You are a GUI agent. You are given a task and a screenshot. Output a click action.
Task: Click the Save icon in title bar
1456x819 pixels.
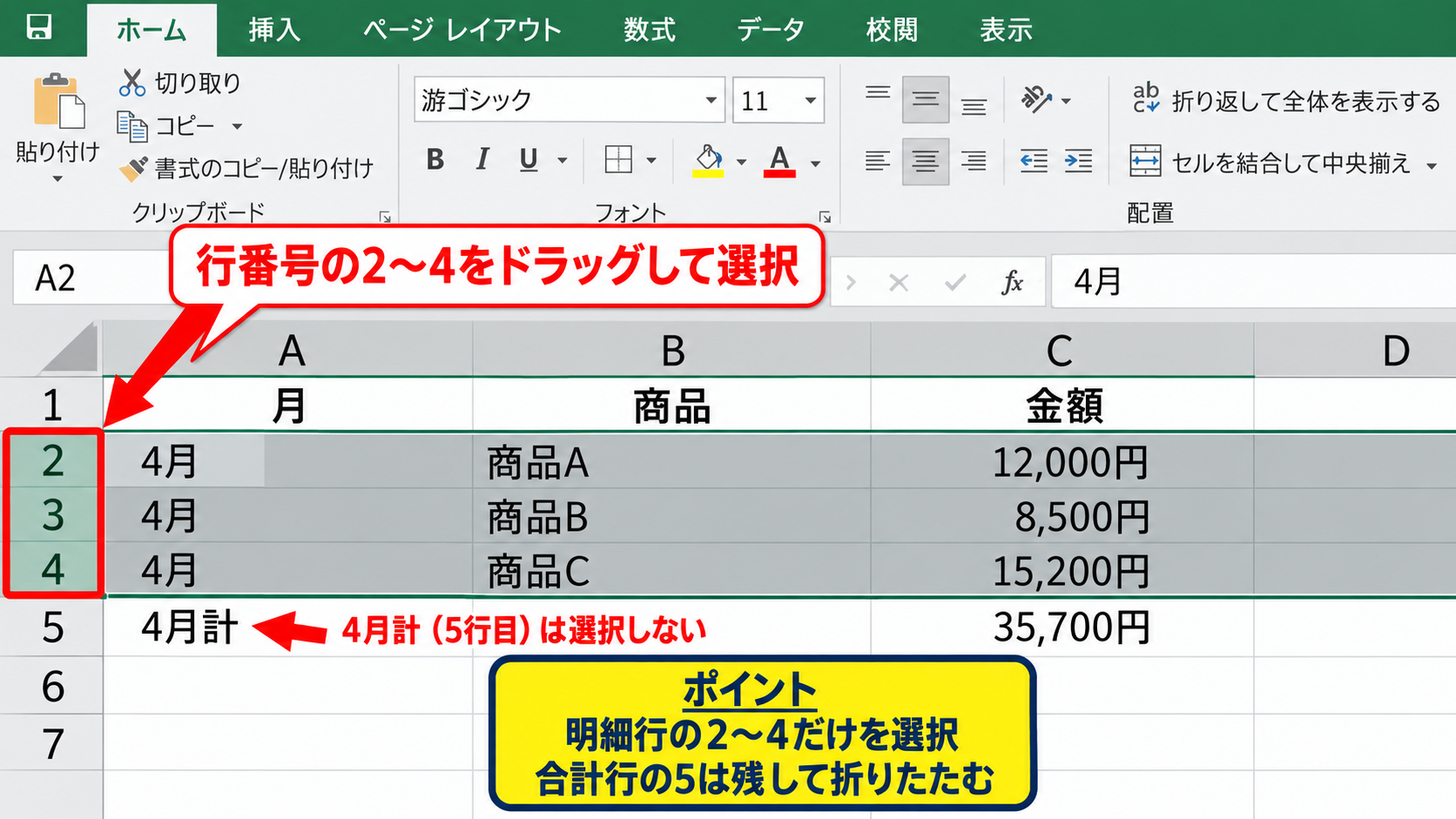[39, 27]
